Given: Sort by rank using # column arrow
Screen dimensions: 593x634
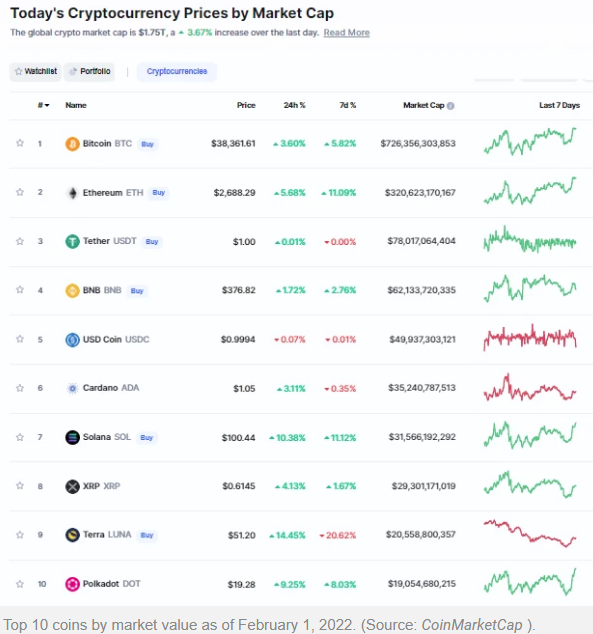Looking at the screenshot, I should tap(44, 105).
